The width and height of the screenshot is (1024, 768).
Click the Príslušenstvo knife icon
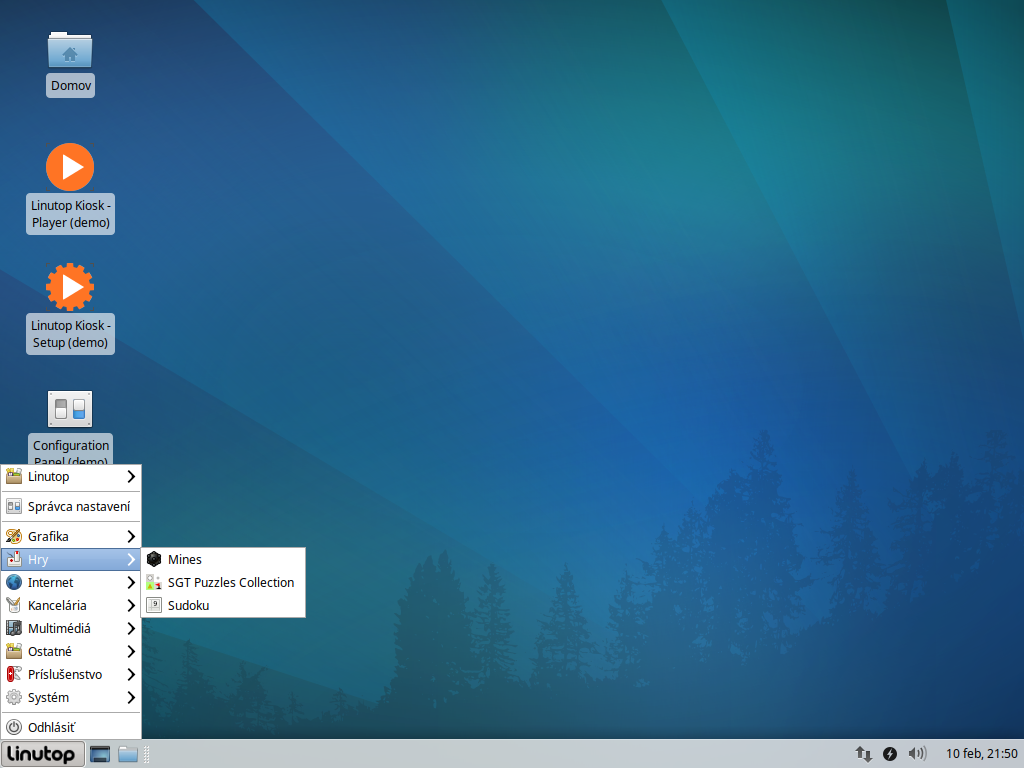click(x=14, y=674)
